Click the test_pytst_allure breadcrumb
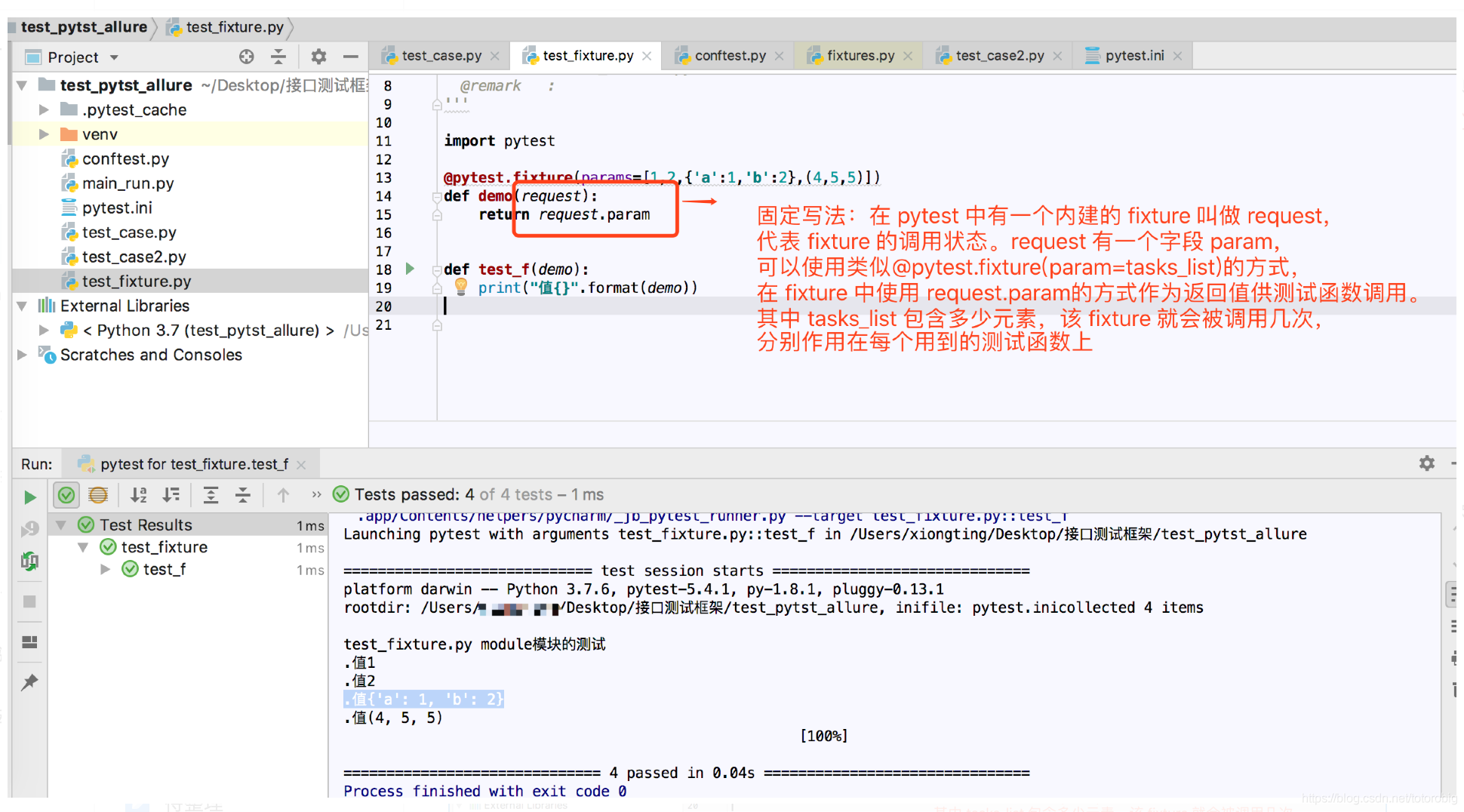1464x812 pixels. coord(83,27)
